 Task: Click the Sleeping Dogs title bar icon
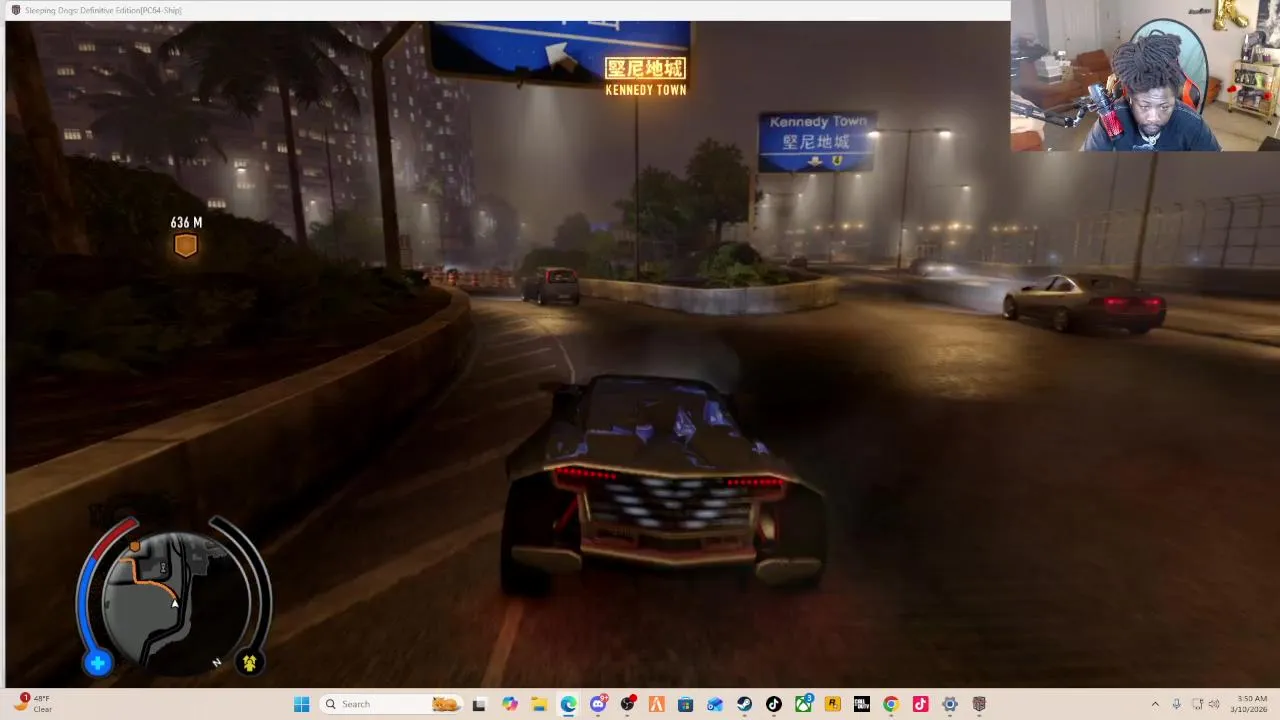tap(15, 10)
